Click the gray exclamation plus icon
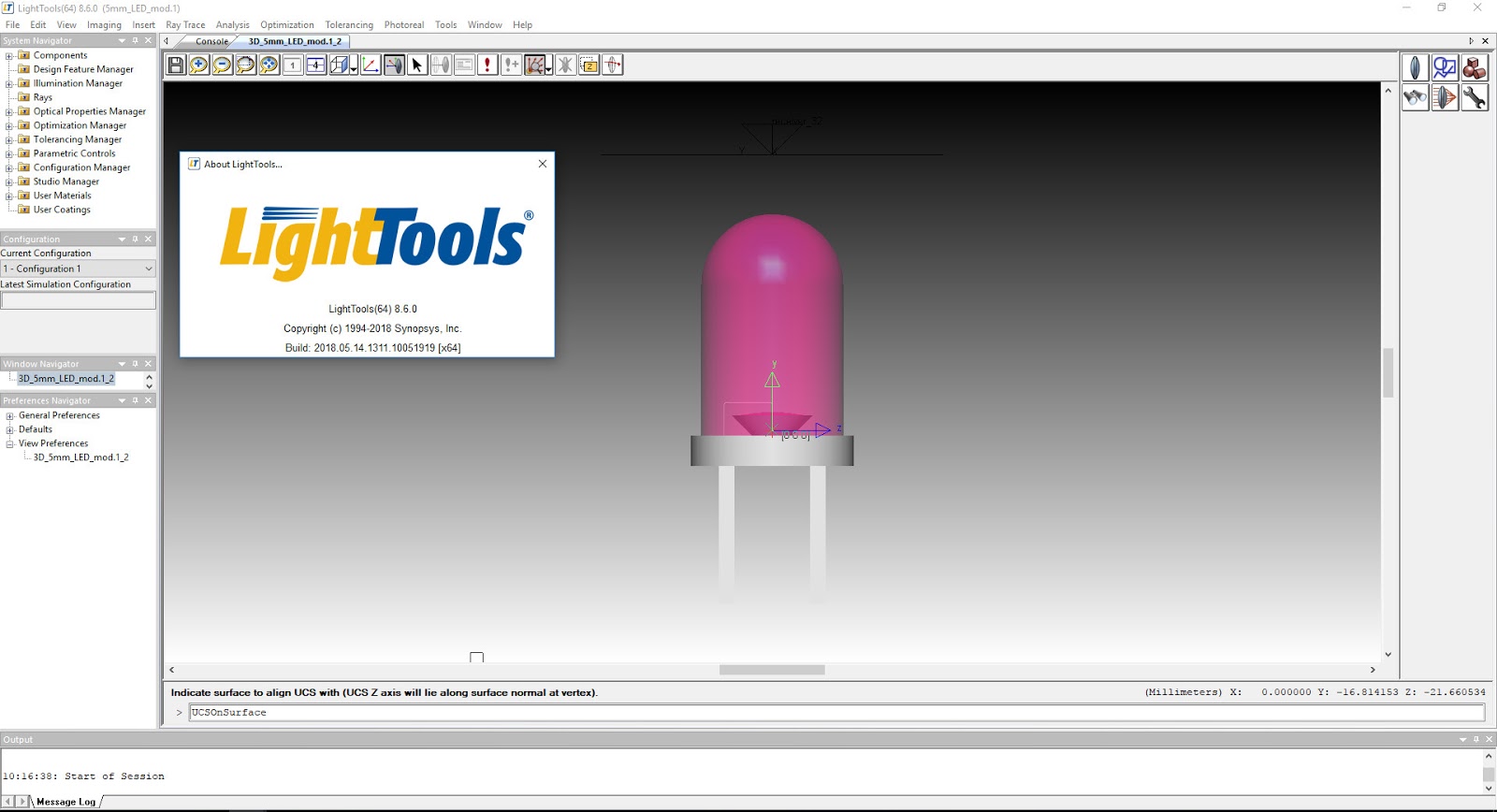Screen dimensions: 1497x812 [x=511, y=65]
